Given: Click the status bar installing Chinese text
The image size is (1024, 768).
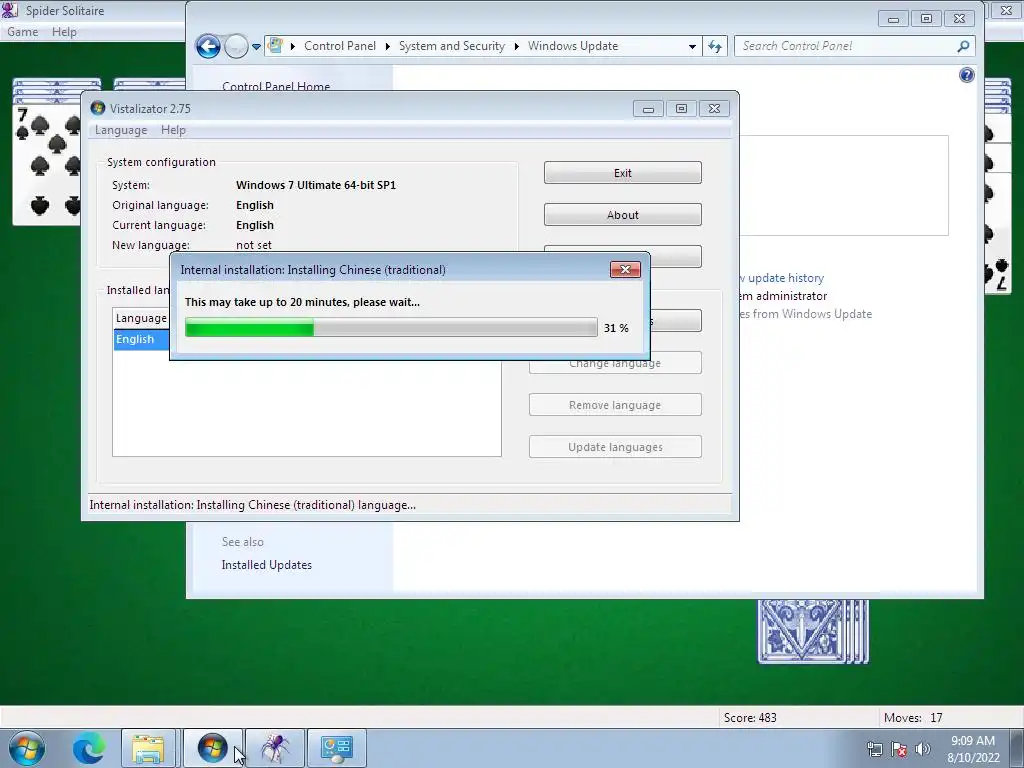Looking at the screenshot, I should click(x=253, y=505).
